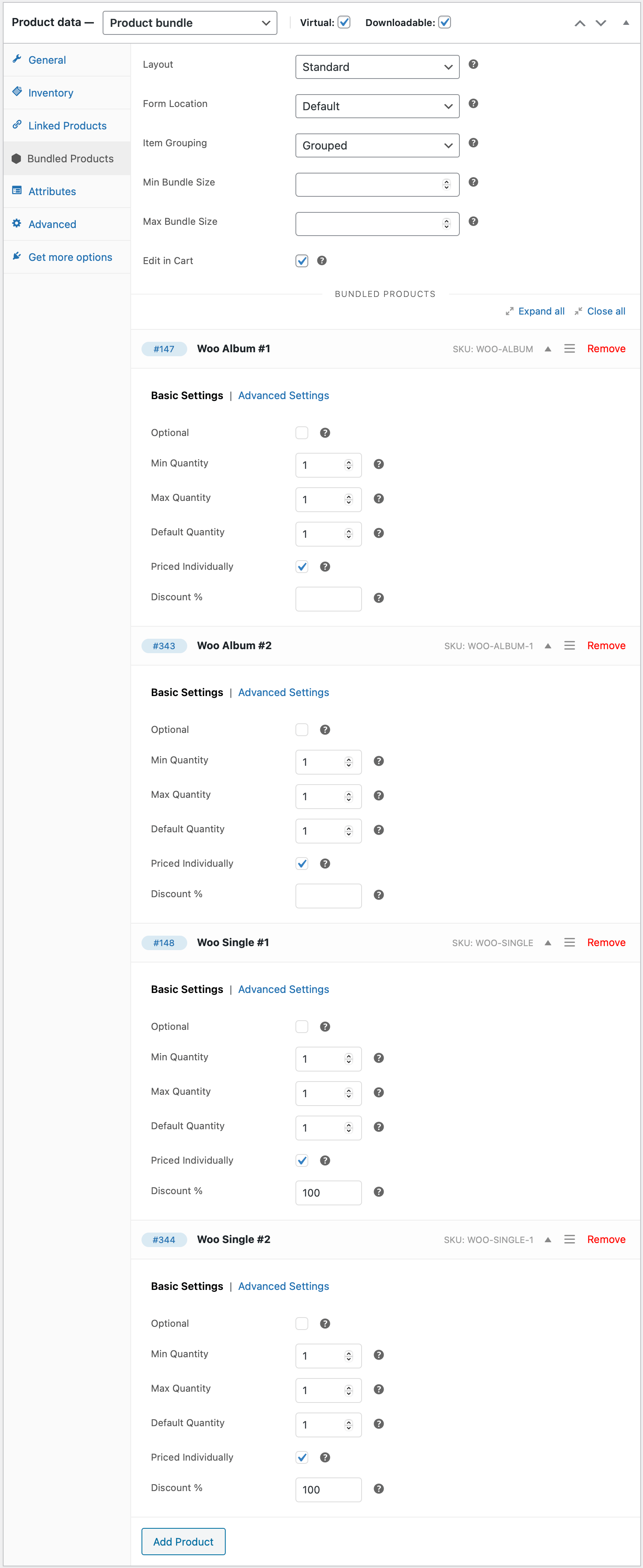This screenshot has width=643, height=1568.
Task: Click the Add Product button
Action: tap(183, 1541)
